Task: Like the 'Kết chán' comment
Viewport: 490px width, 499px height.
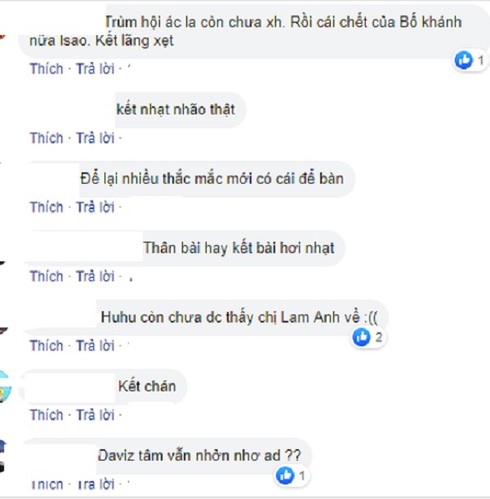Action: coord(46,415)
